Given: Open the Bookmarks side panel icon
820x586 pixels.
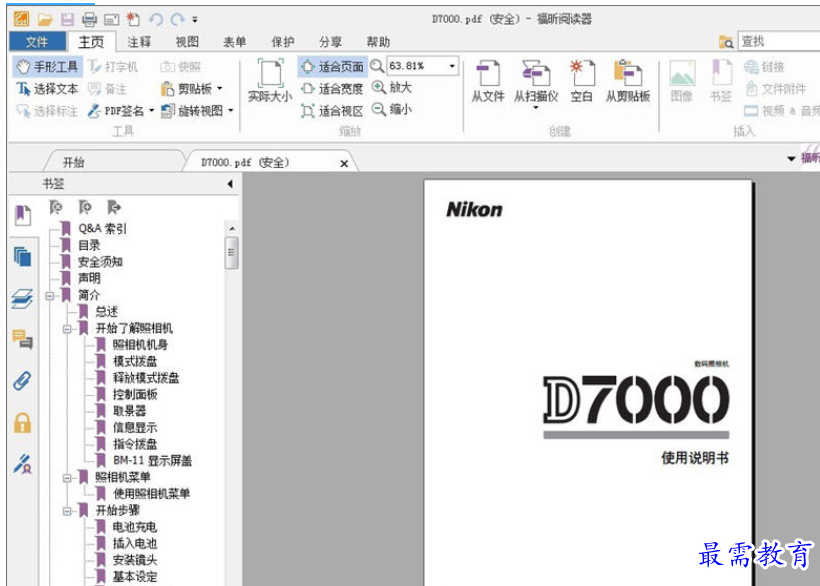Looking at the screenshot, I should click(x=22, y=215).
